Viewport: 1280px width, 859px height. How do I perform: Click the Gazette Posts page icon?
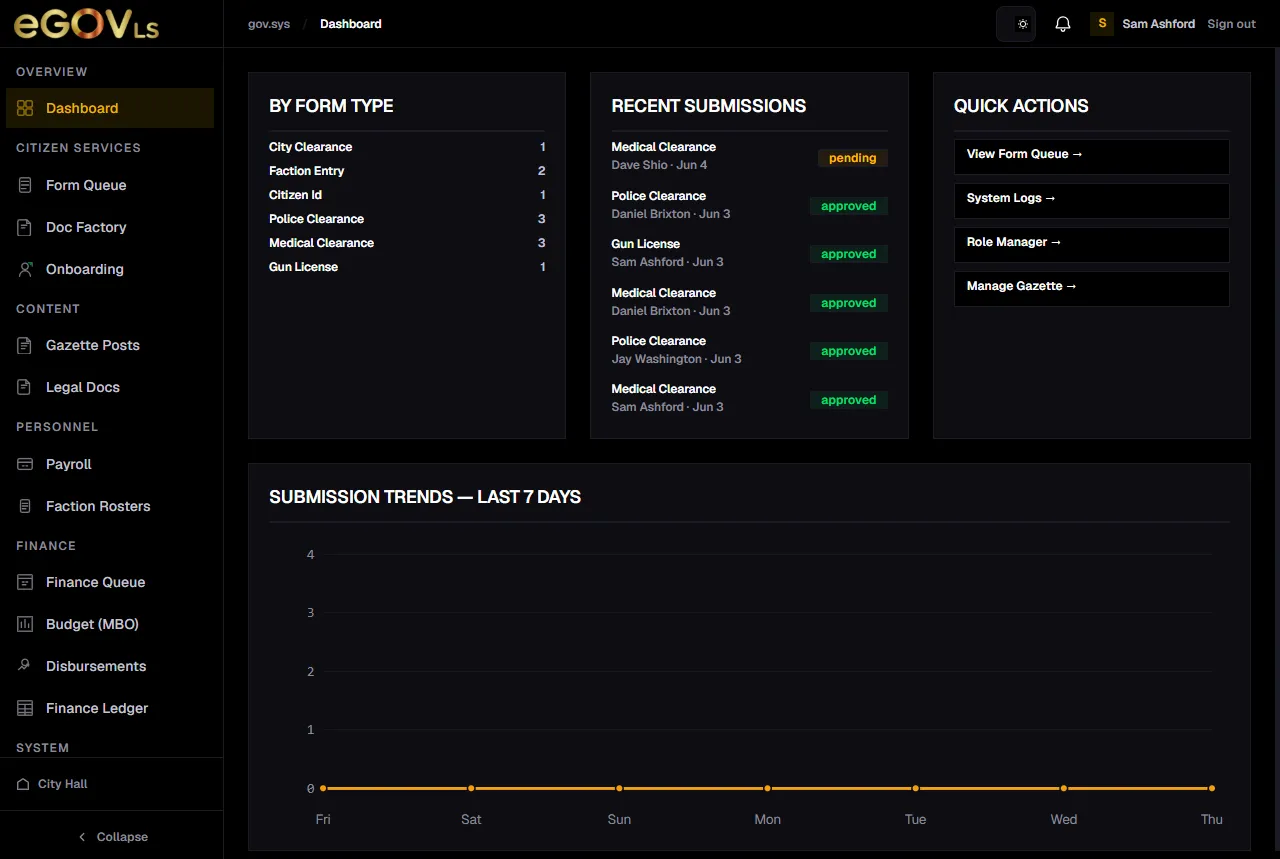click(x=25, y=345)
